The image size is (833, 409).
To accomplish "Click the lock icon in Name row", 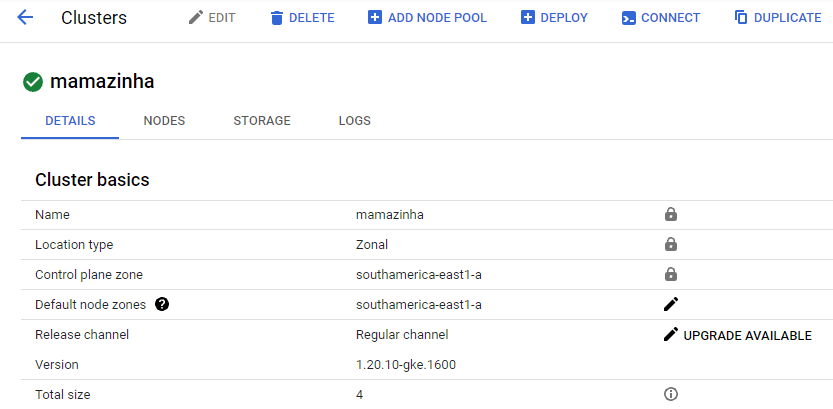I will tap(671, 215).
